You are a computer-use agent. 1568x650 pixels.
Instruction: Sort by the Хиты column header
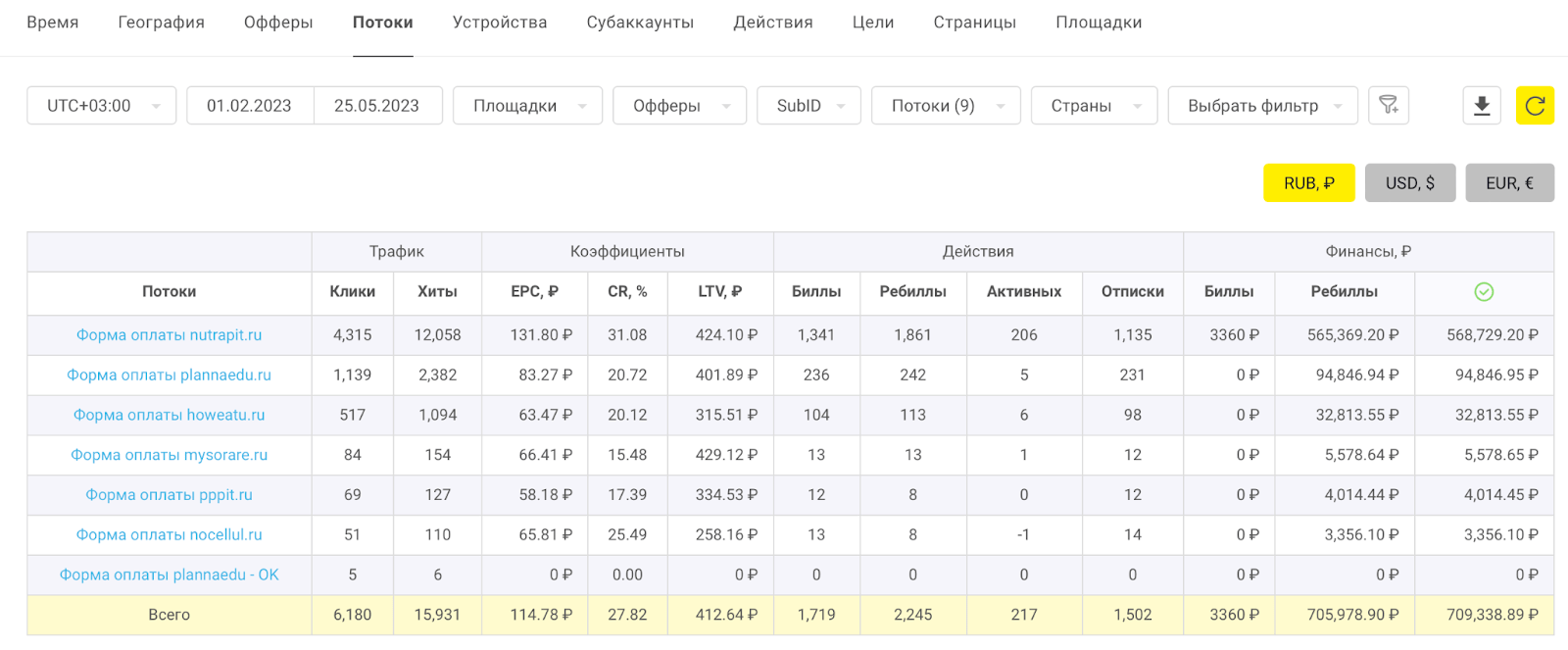coord(438,291)
